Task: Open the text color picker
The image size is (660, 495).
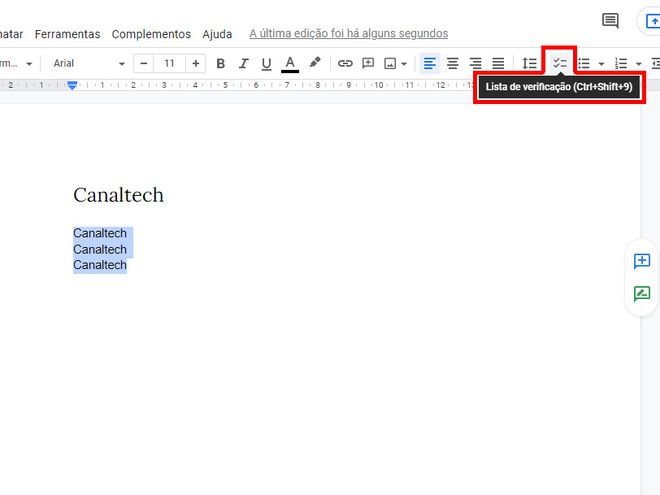Action: 290,64
